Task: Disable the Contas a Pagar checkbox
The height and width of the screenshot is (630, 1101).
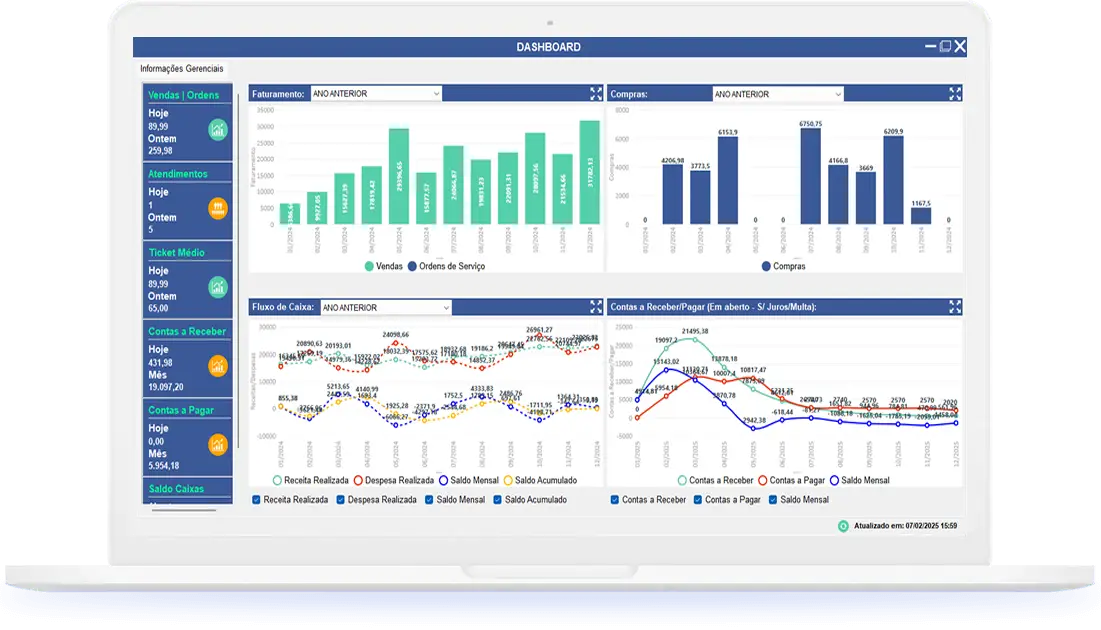Action: [697, 499]
